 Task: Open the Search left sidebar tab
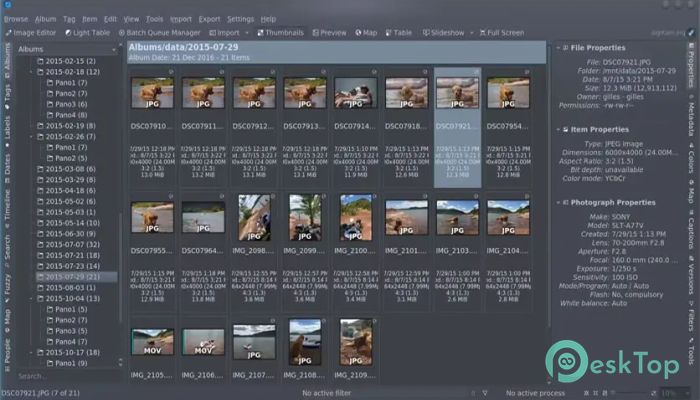point(8,250)
